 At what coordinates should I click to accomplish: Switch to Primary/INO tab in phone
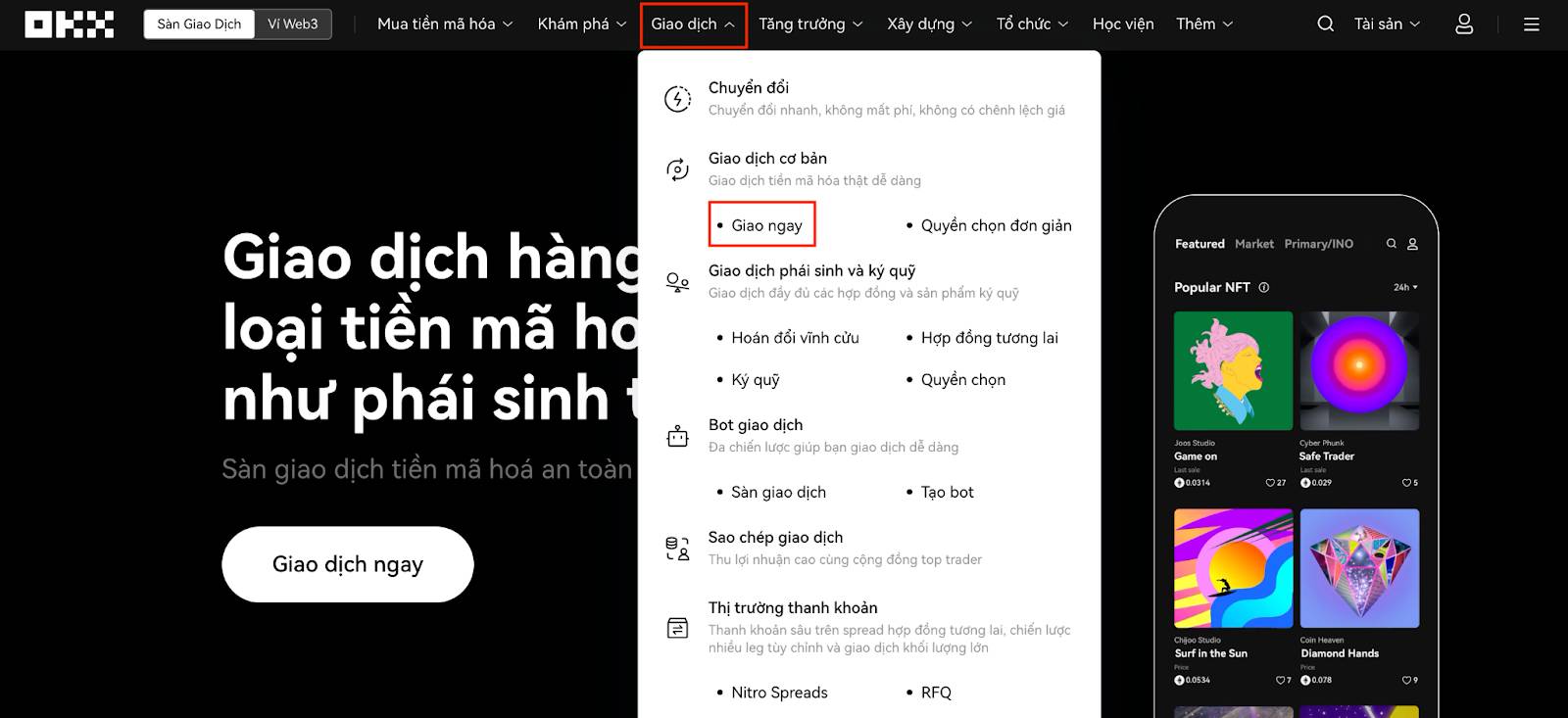1318,244
